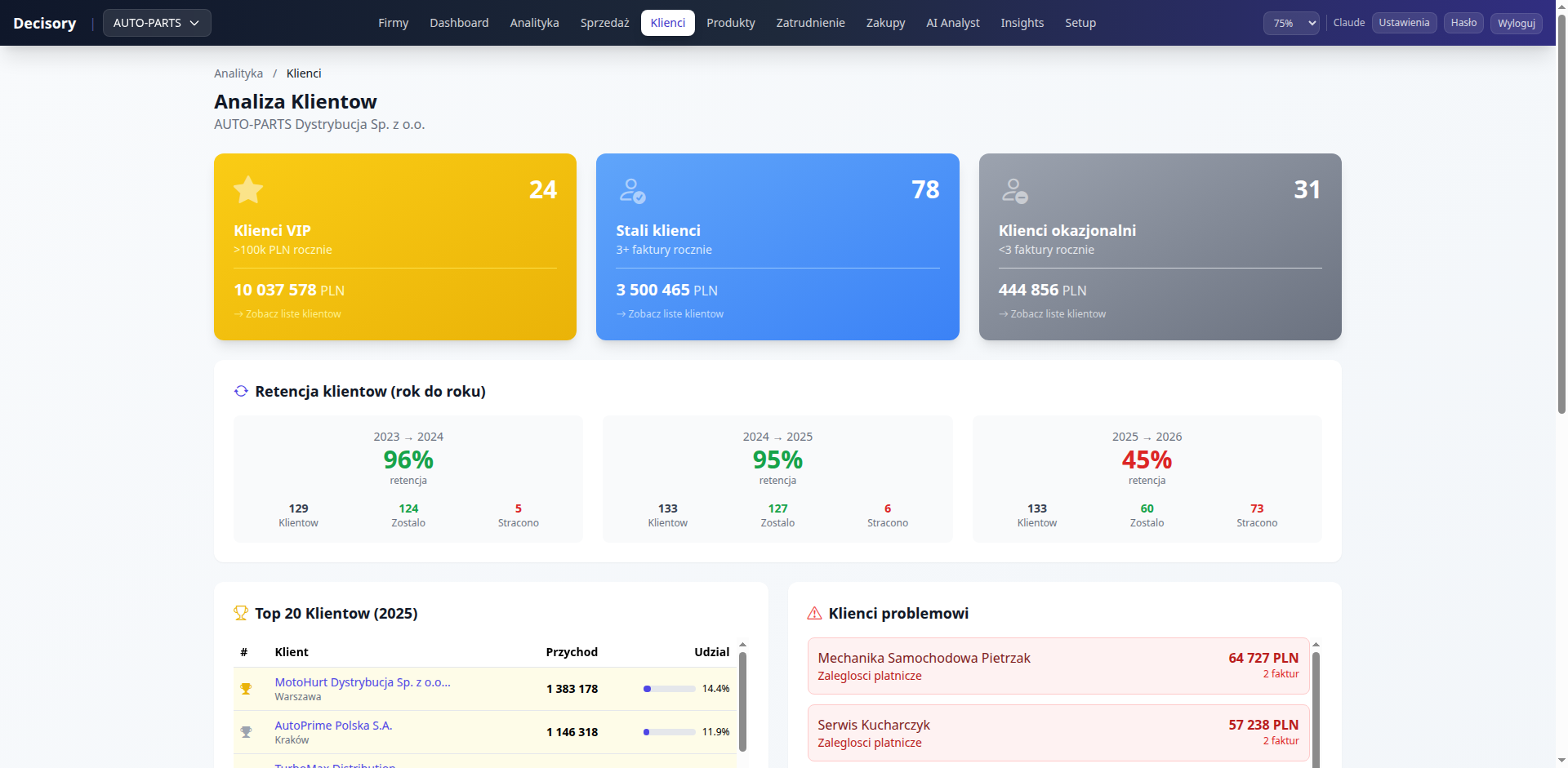
Task: Open the AUTO-PARTS company dropdown
Action: (157, 23)
